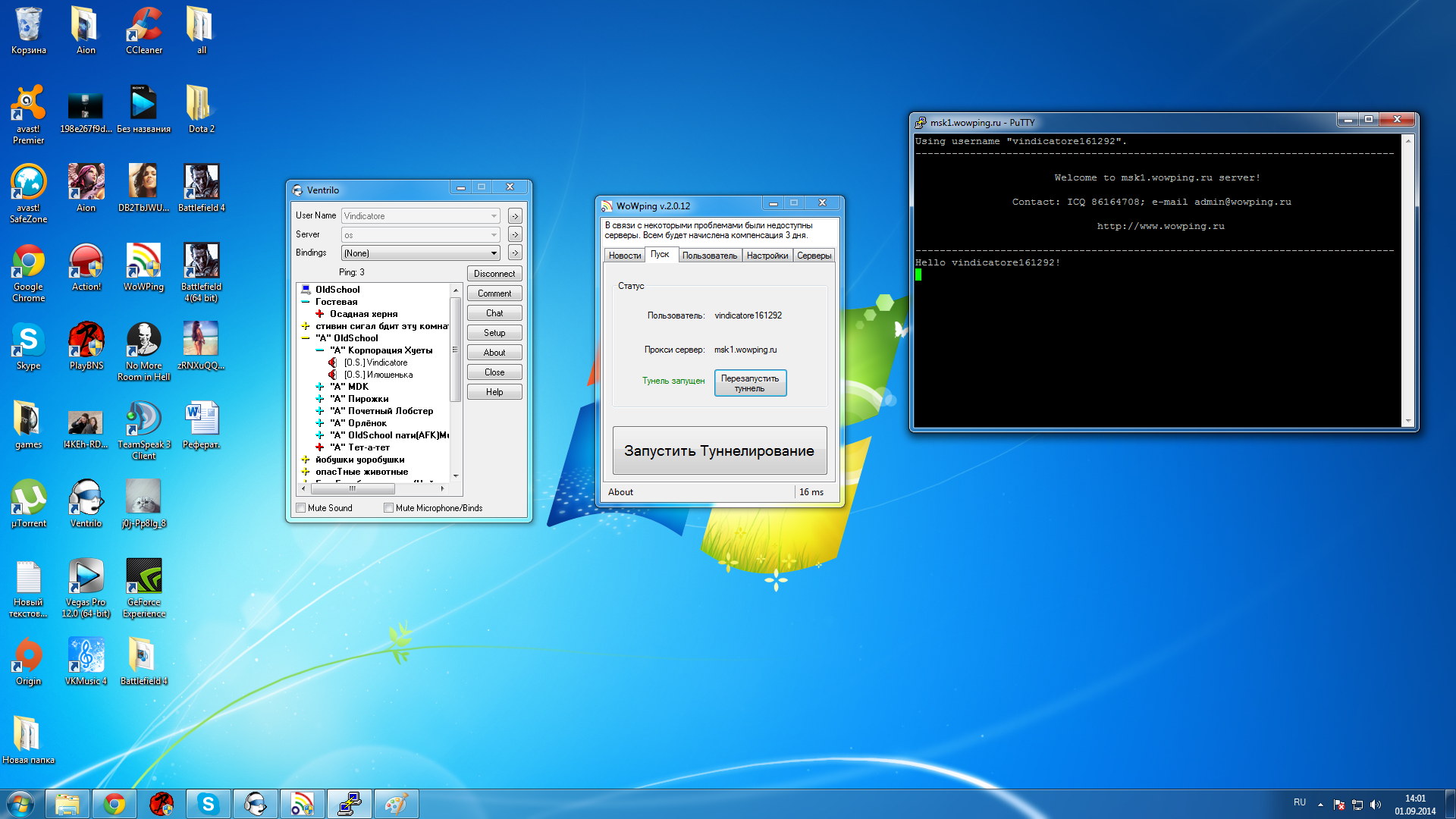The height and width of the screenshot is (819, 1456).
Task: Open the GeForce Experience shortcut
Action: [x=143, y=578]
